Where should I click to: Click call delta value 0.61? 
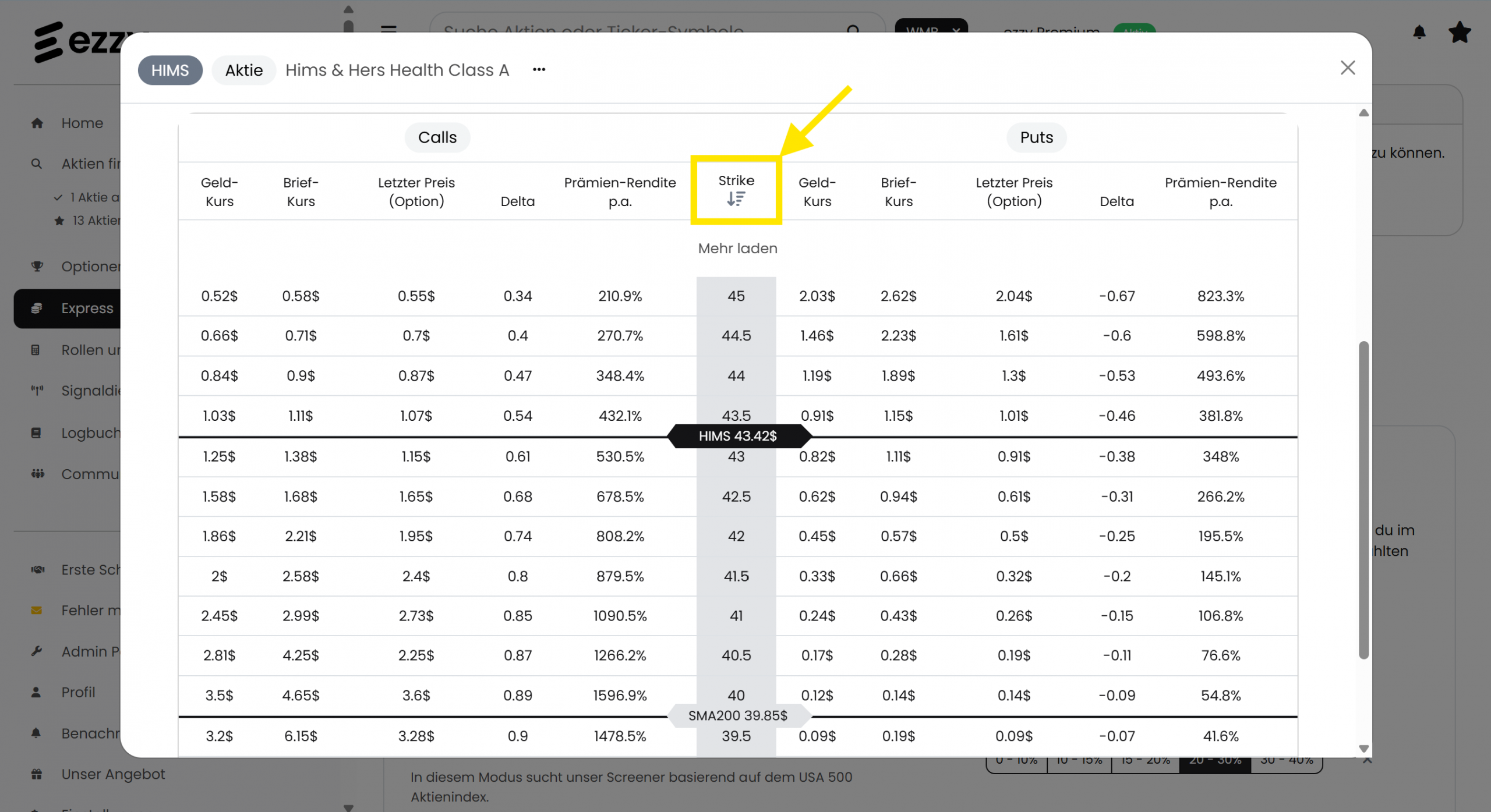[517, 457]
